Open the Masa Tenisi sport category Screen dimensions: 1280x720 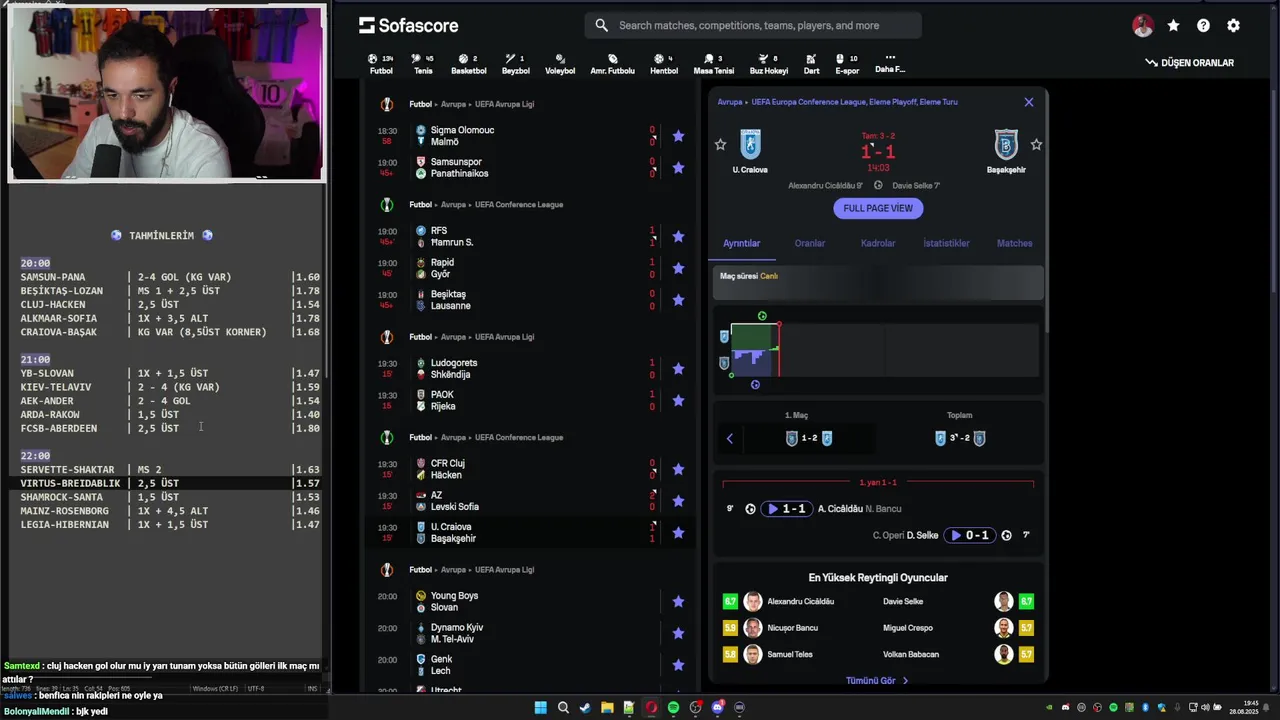click(713, 64)
